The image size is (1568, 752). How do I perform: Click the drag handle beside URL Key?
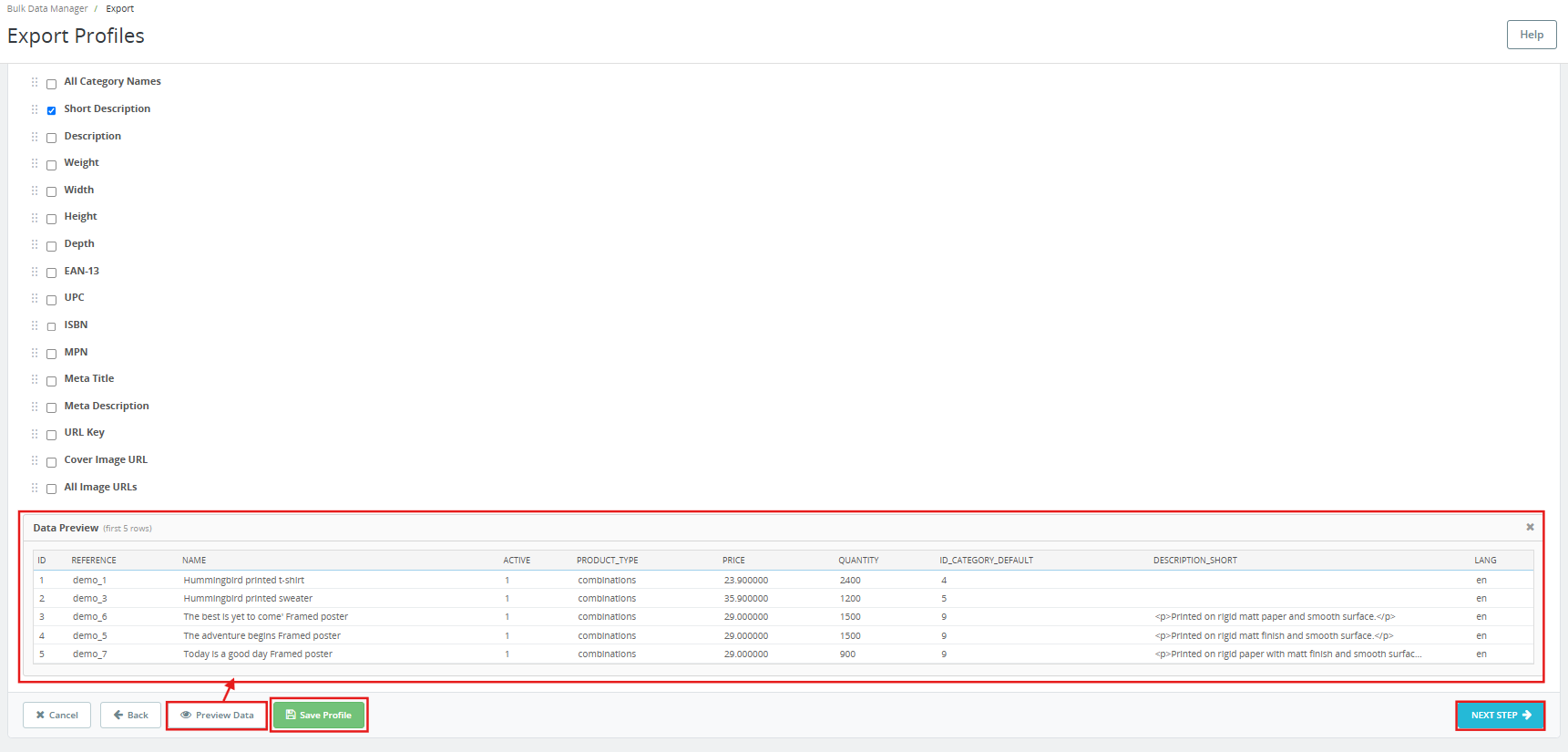coord(35,433)
